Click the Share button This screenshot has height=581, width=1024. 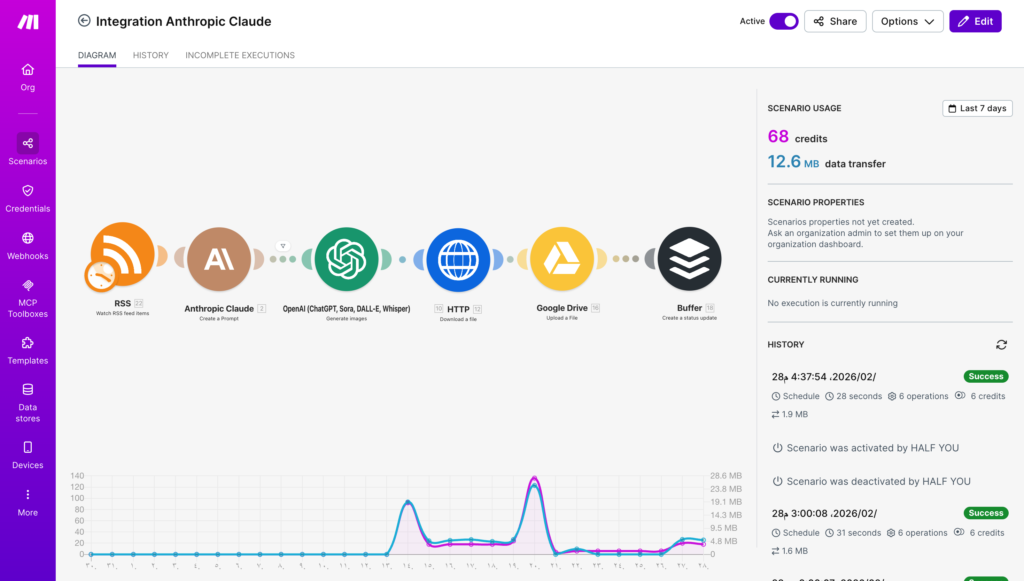[835, 21]
